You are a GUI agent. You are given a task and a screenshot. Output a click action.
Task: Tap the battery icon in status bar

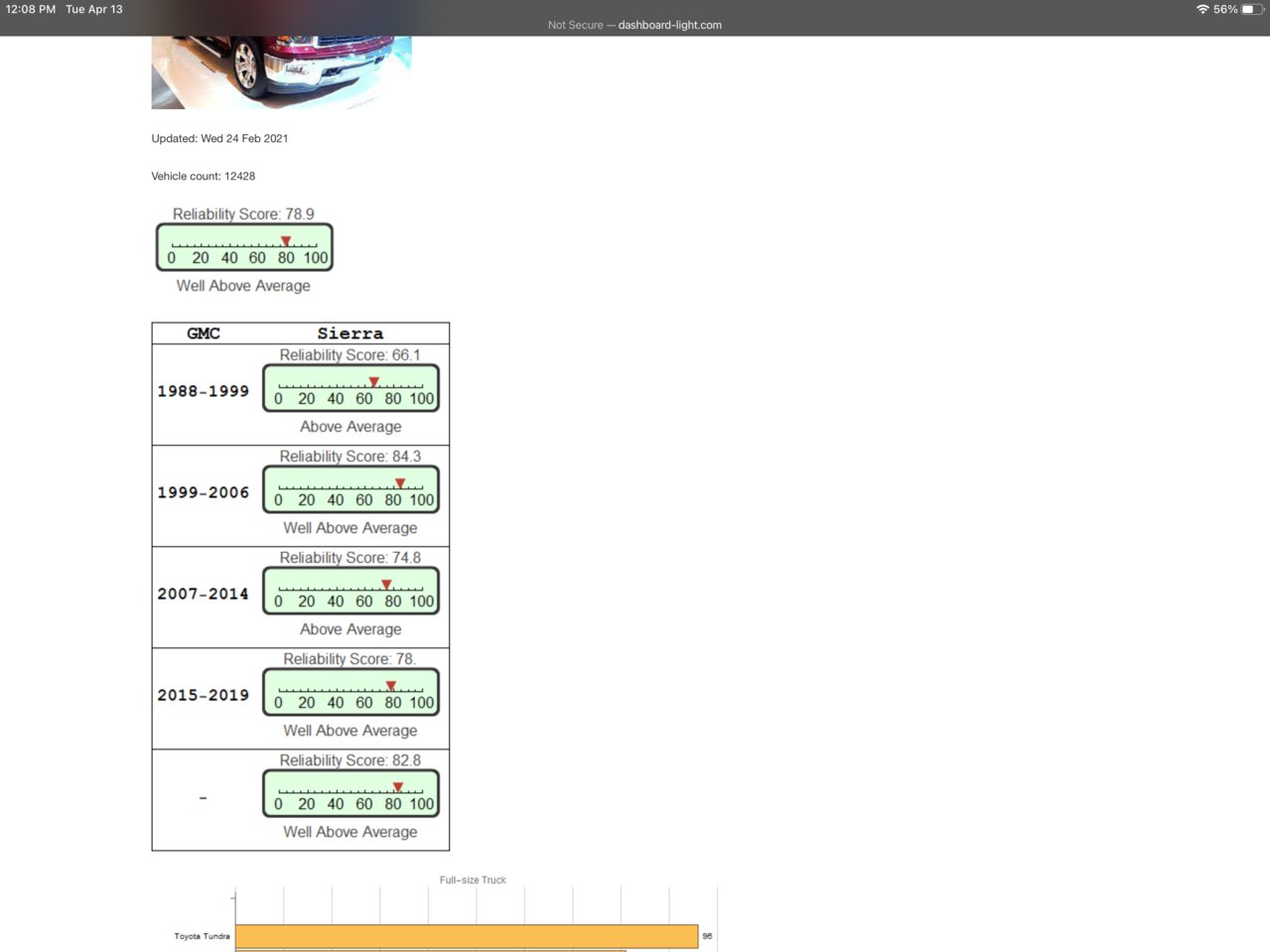(x=1253, y=9)
